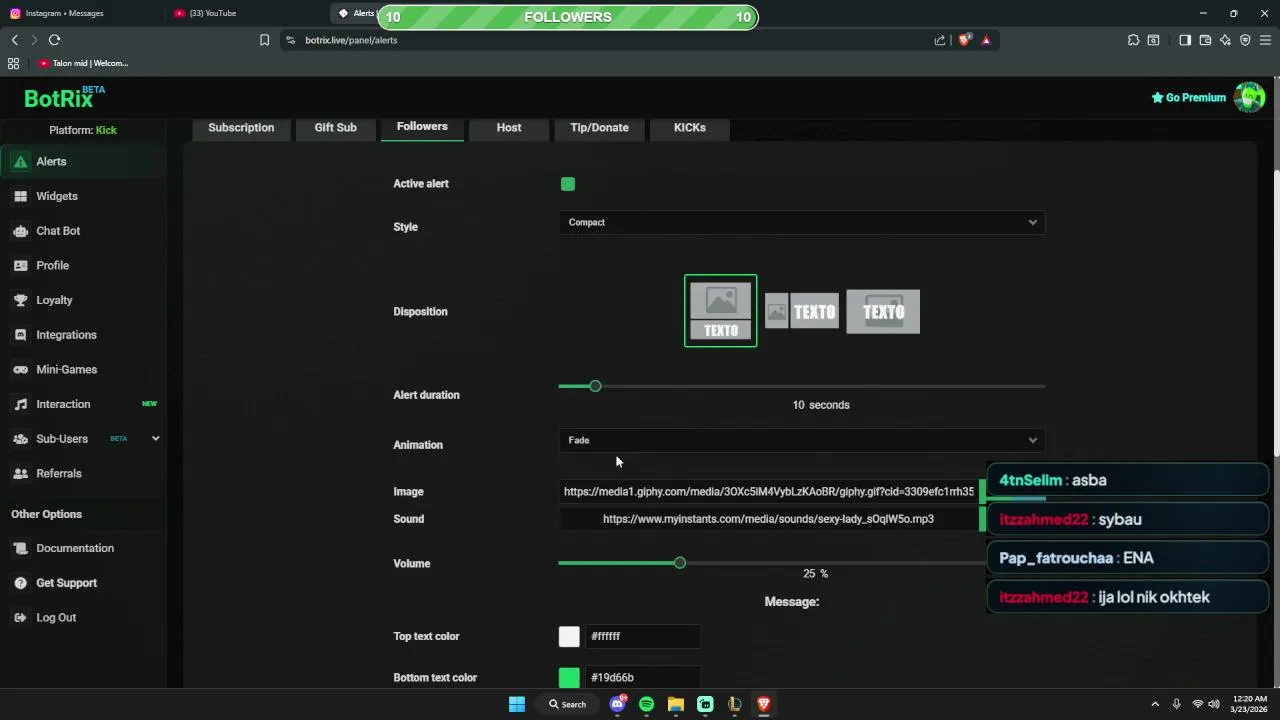Switch to the Host tab
Image resolution: width=1280 pixels, height=720 pixels.
coord(509,128)
